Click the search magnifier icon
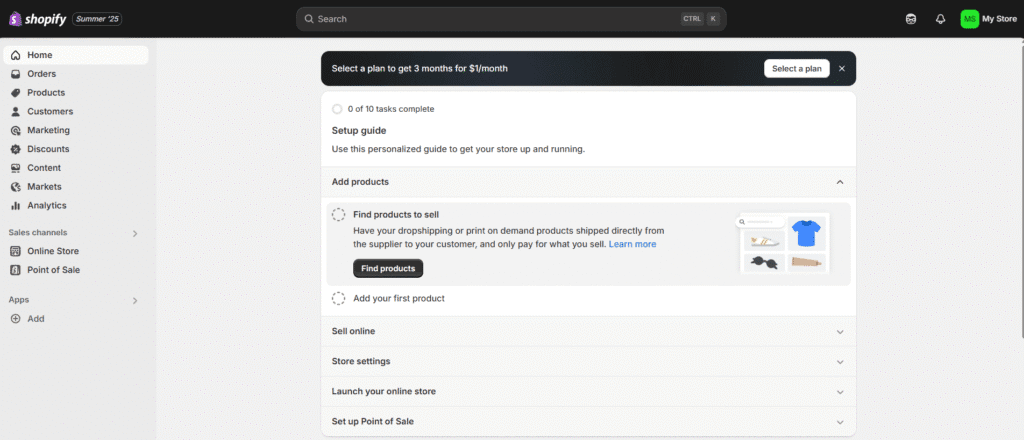This screenshot has width=1024, height=440. (x=309, y=19)
